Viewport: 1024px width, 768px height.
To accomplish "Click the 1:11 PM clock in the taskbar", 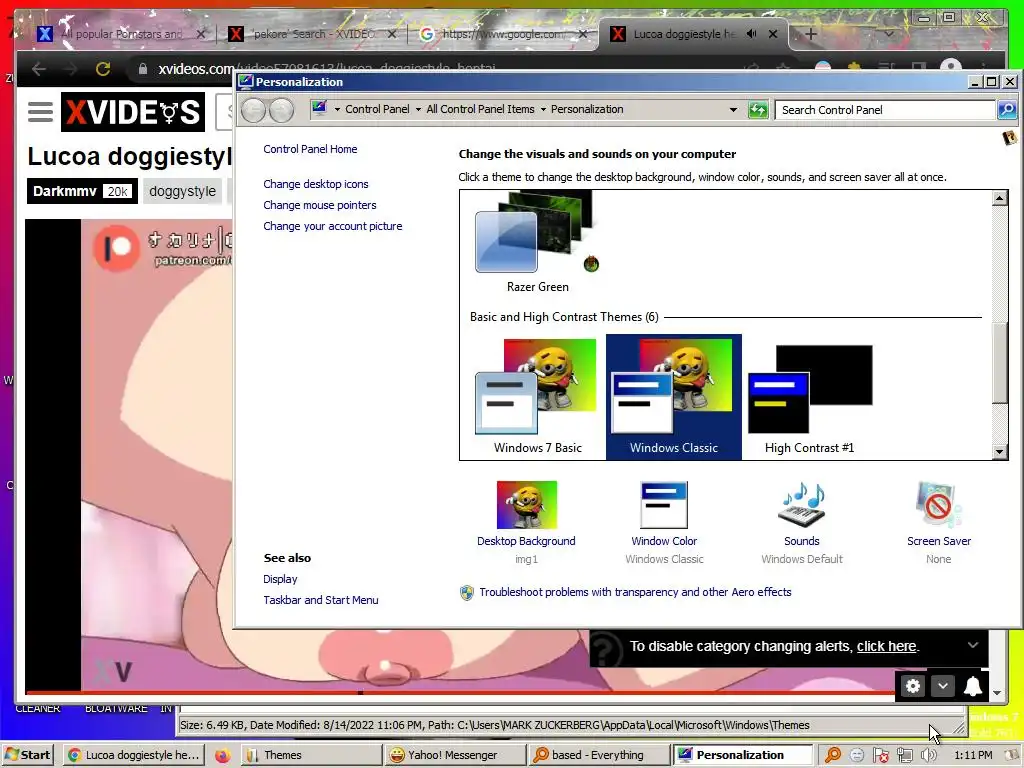I will [x=972, y=755].
